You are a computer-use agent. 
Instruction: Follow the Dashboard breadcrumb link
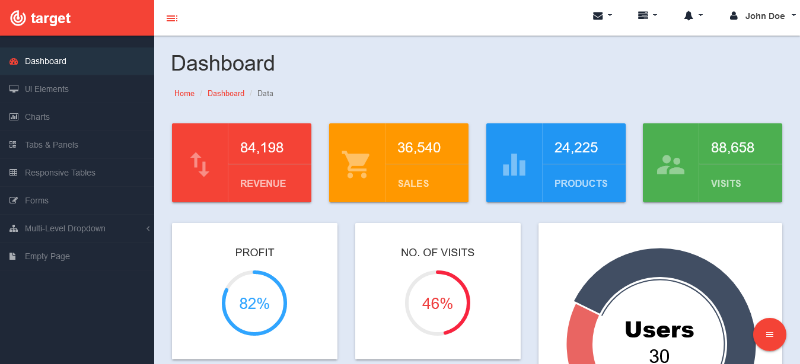[x=226, y=93]
